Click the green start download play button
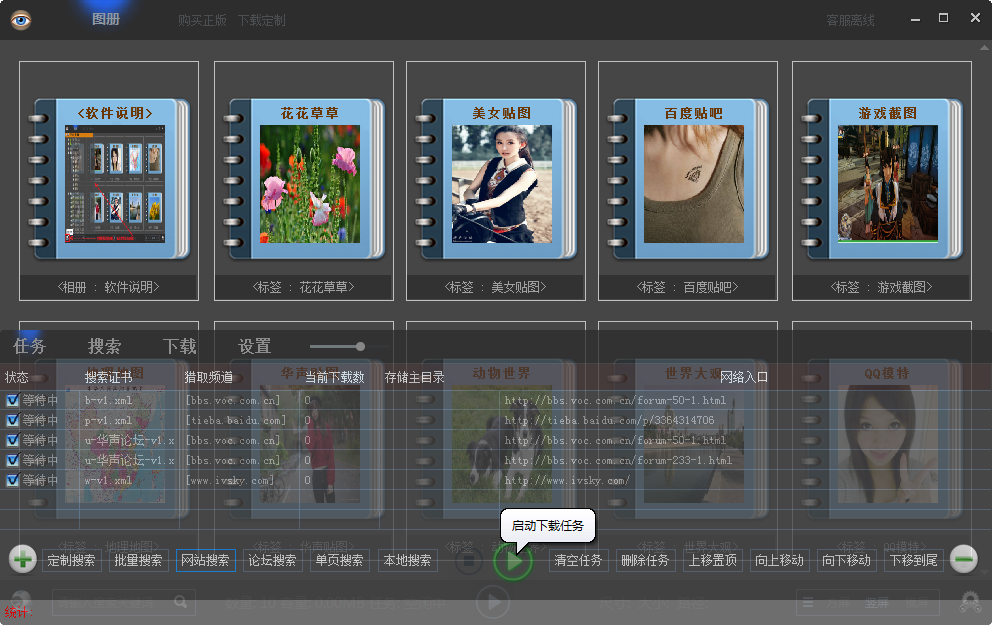 pyautogui.click(x=512, y=561)
